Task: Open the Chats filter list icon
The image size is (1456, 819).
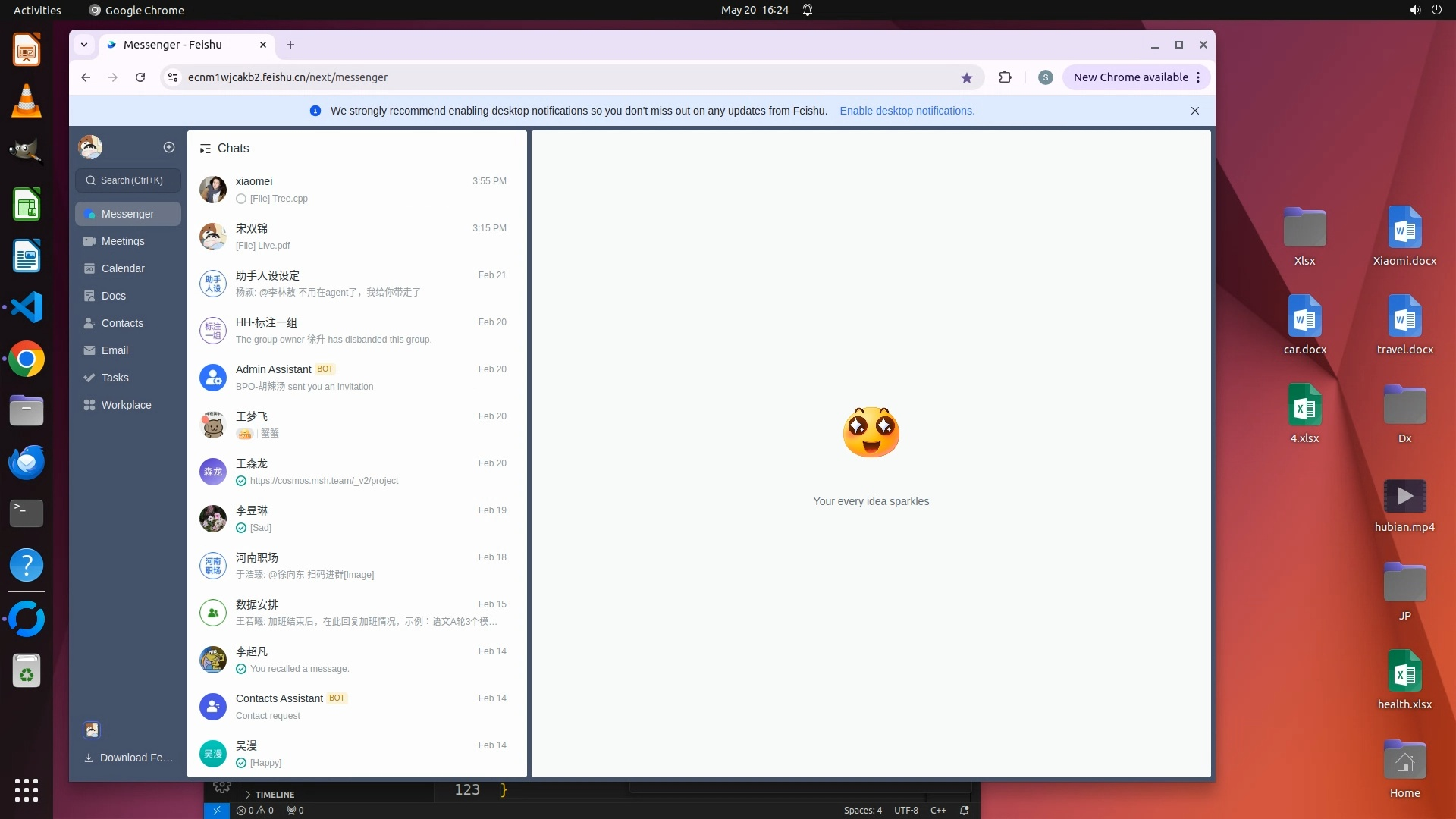Action: pyautogui.click(x=205, y=149)
